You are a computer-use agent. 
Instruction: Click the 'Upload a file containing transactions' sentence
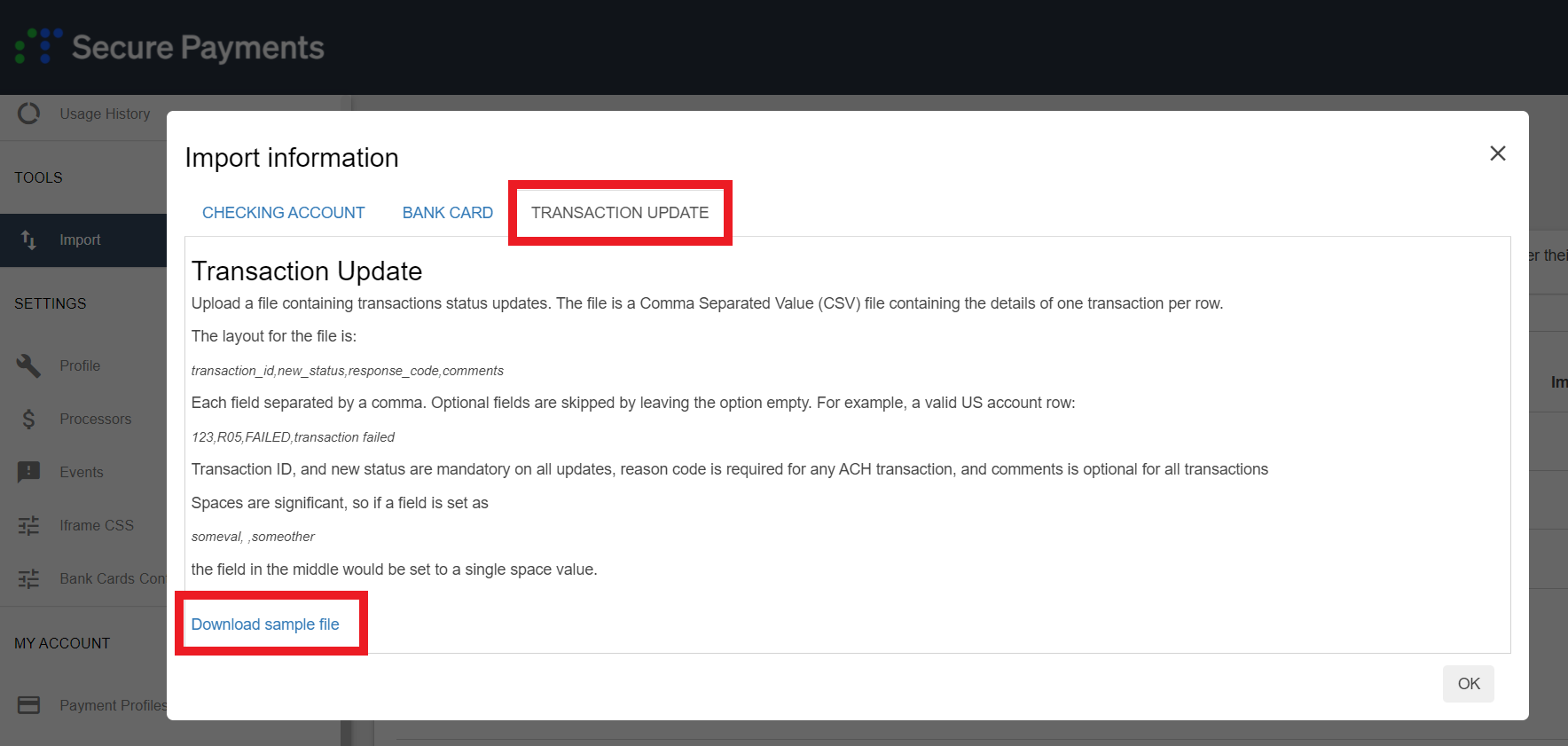(707, 303)
